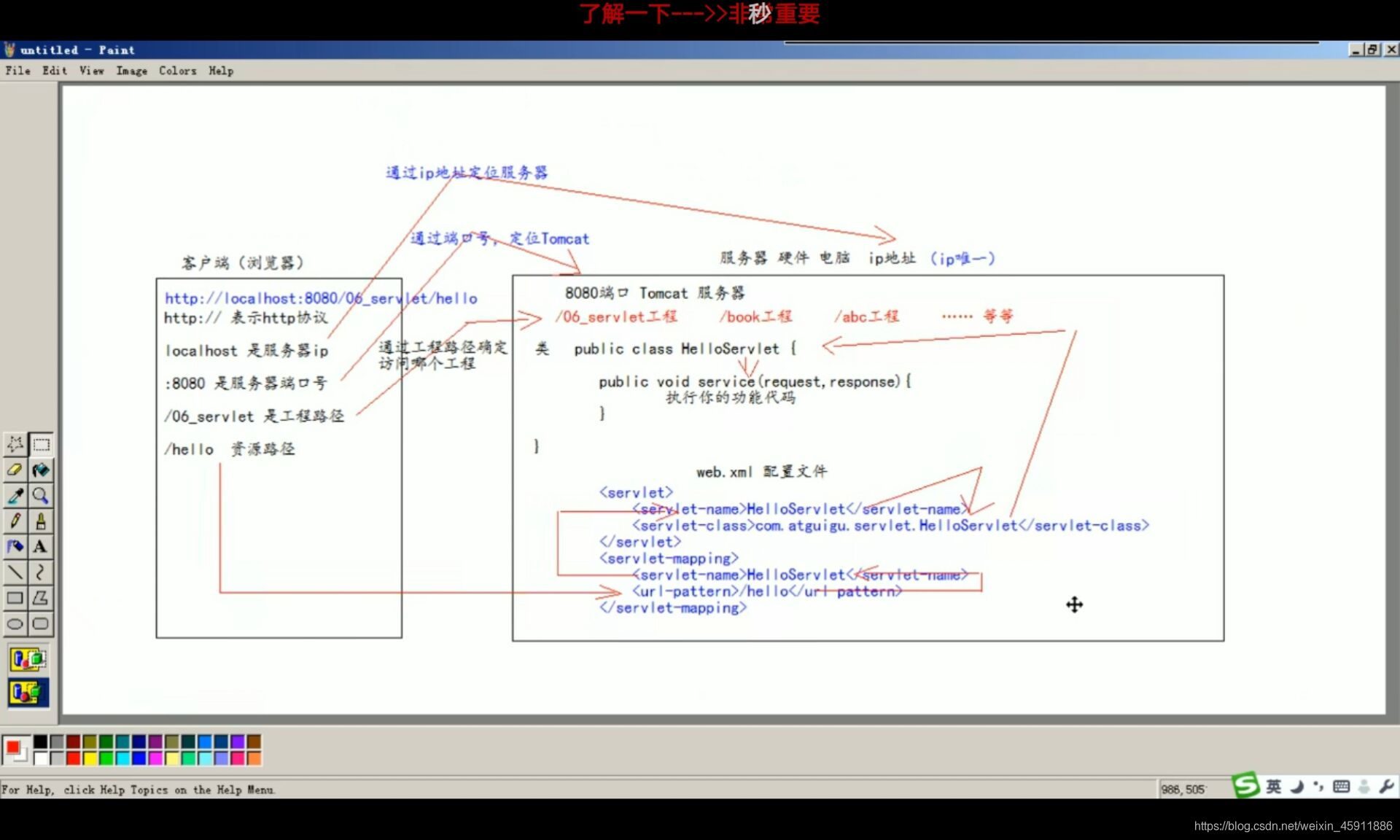
Task: Choose the light gray color swatch
Action: [58, 758]
